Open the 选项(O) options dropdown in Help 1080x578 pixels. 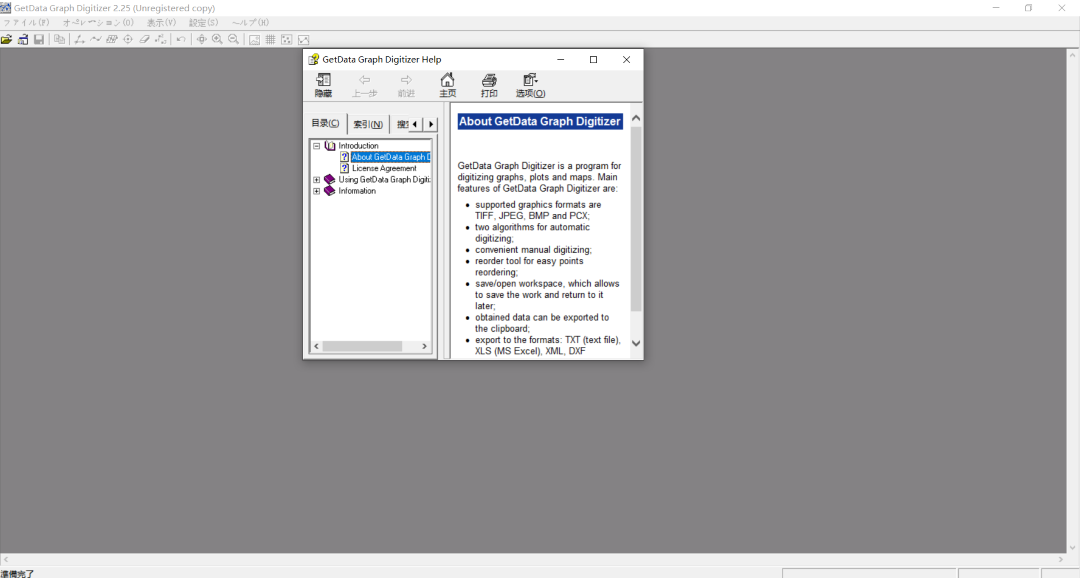click(529, 85)
